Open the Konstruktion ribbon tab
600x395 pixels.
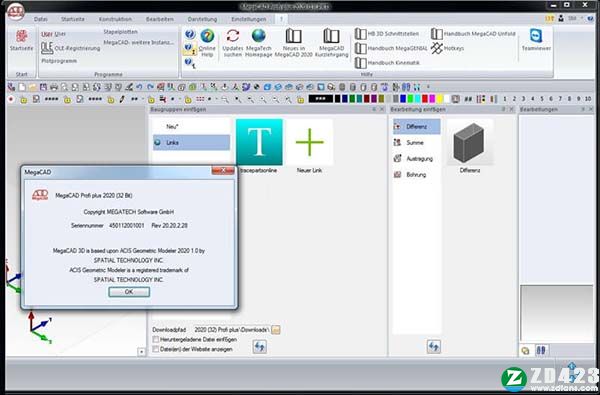coord(115,19)
